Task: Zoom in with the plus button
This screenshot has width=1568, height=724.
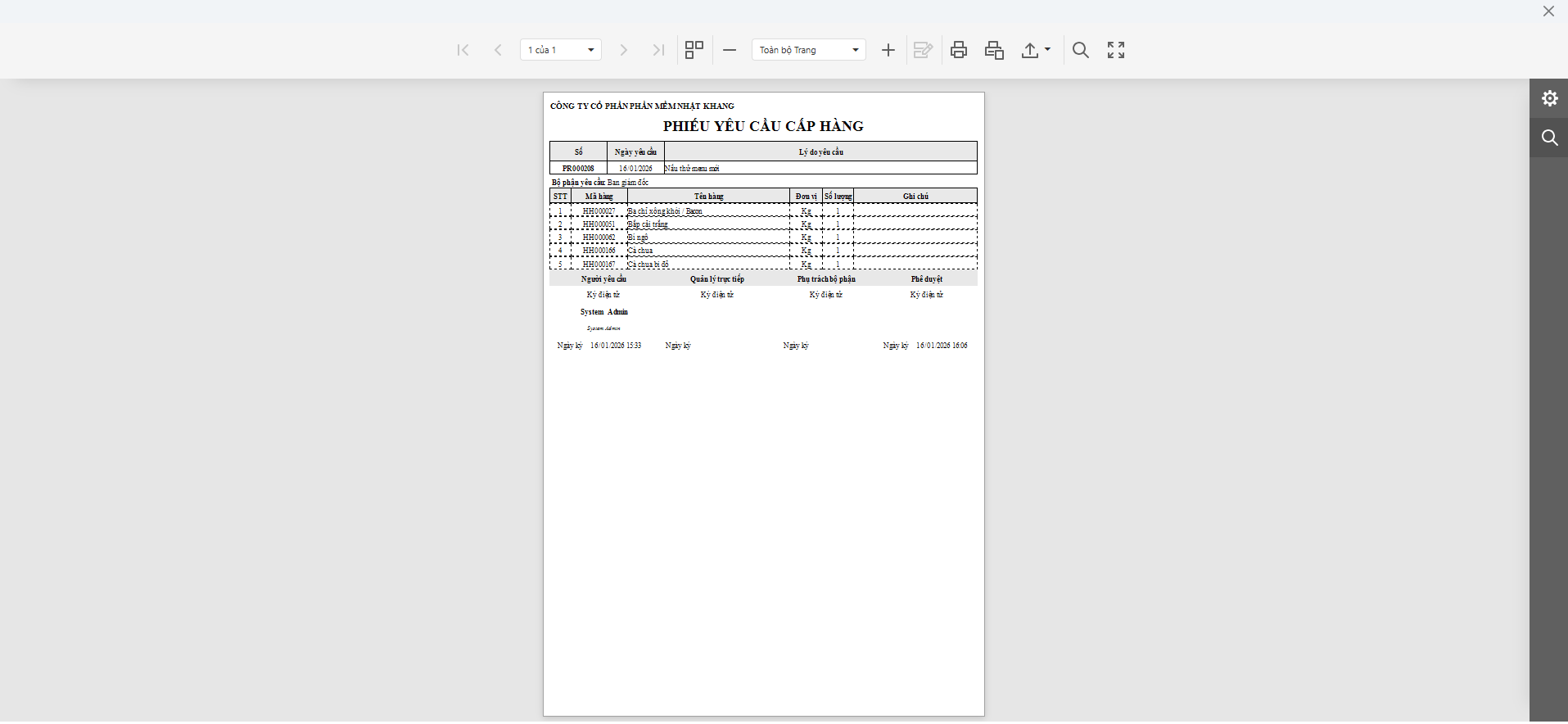Action: tap(888, 50)
